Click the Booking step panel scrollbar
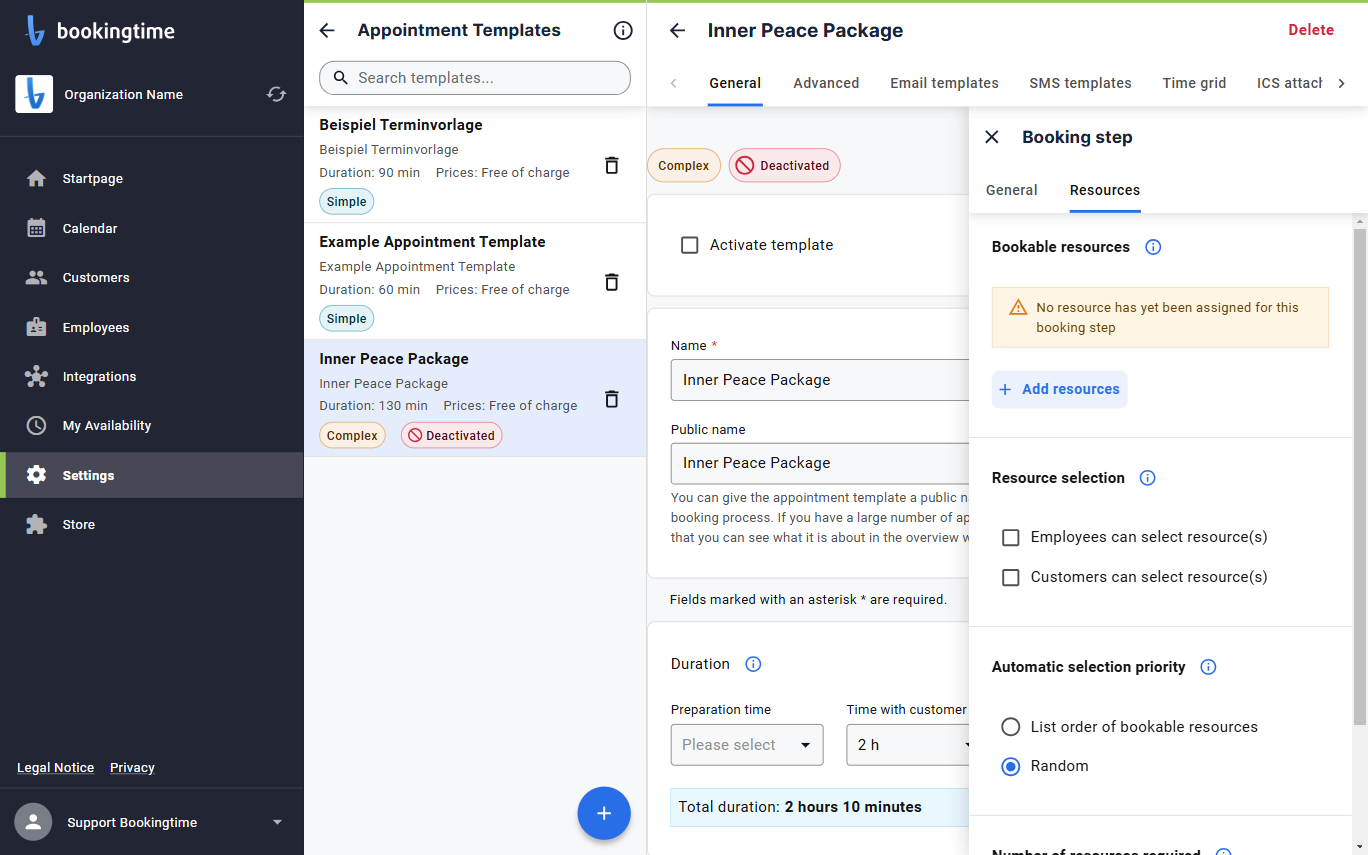 (1359, 475)
